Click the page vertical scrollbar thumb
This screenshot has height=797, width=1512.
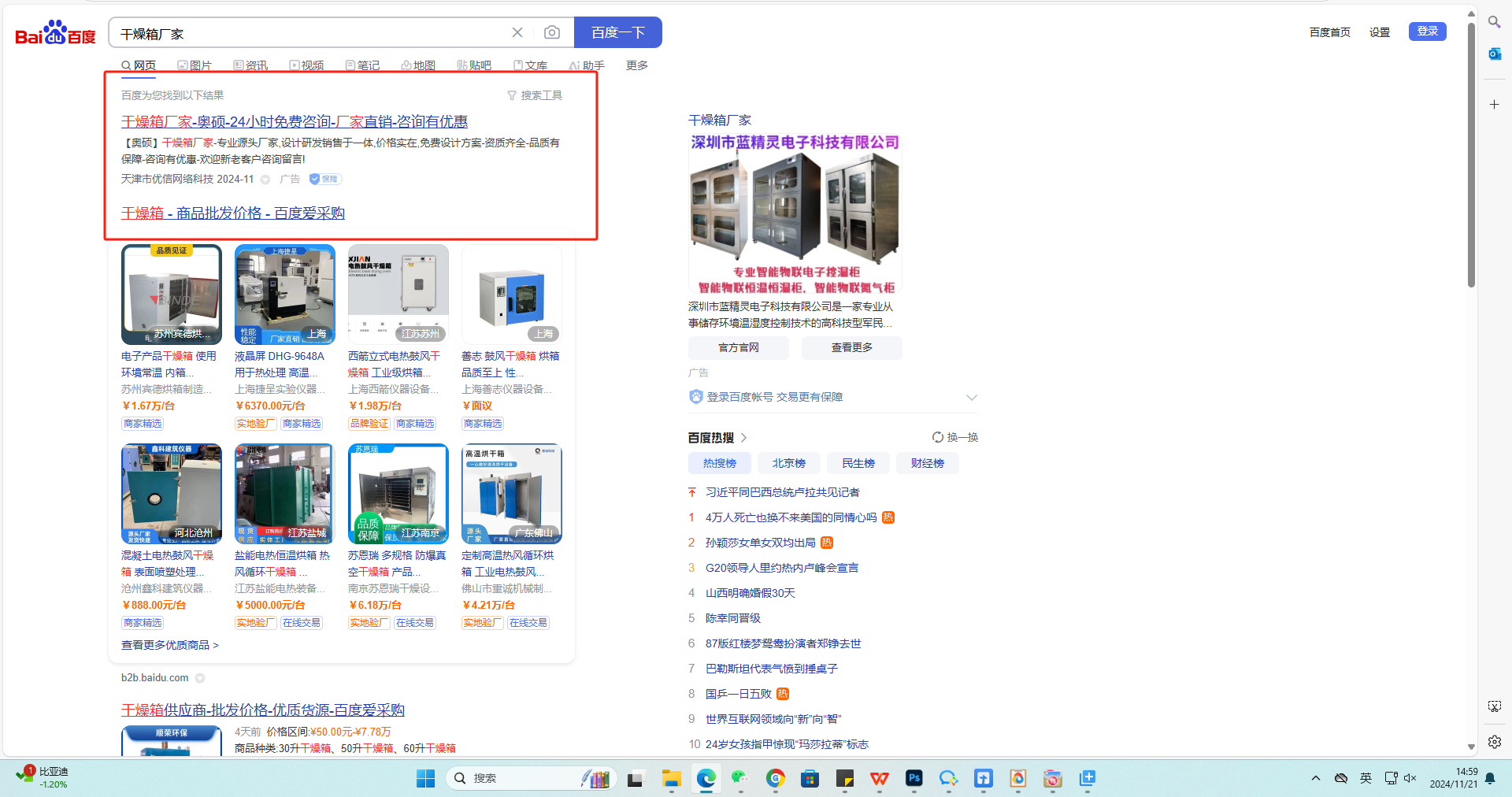(x=1471, y=158)
